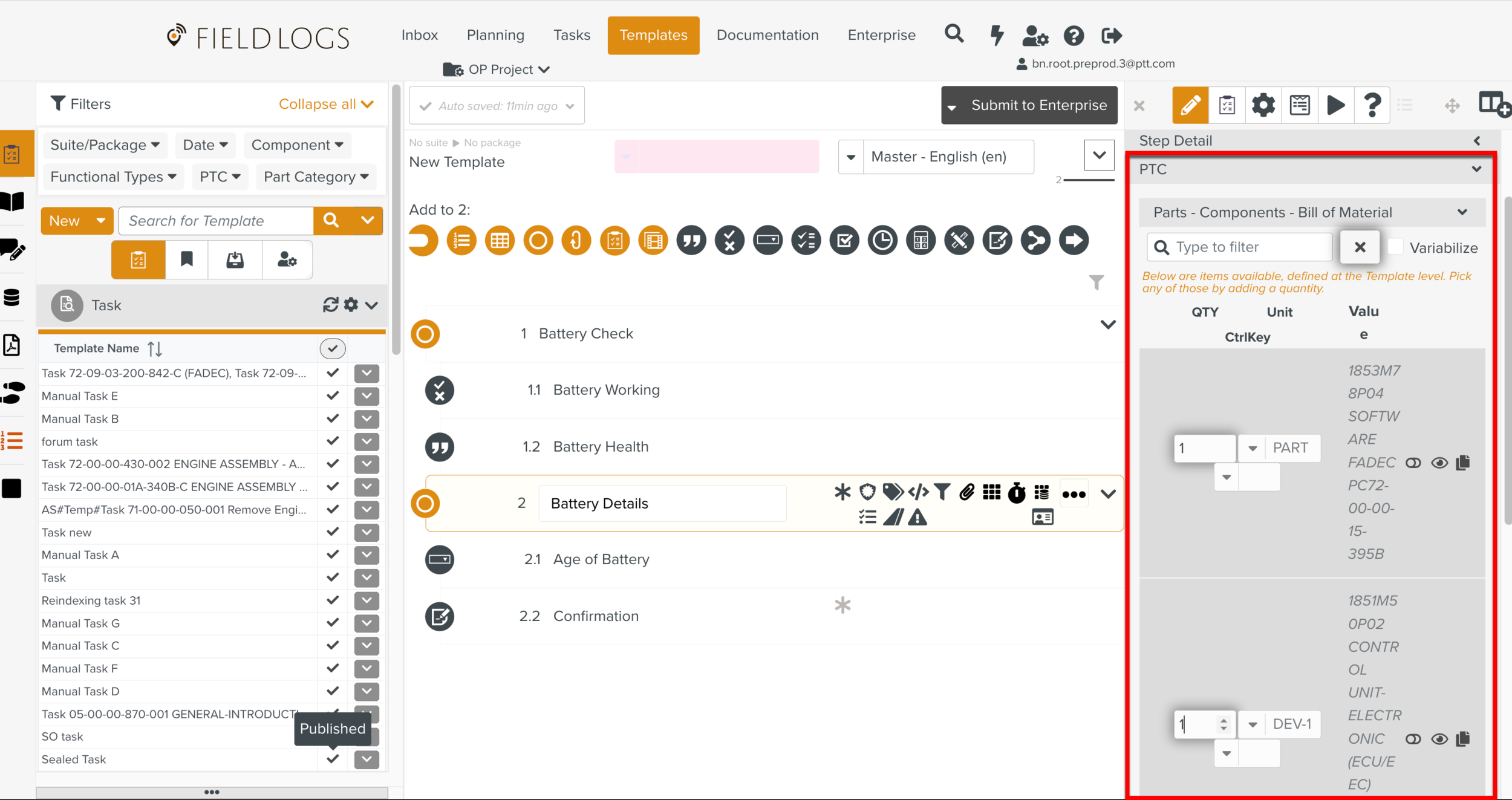Open step settings using the gear icon
Viewport: 1512px width, 800px height.
coord(1263,105)
